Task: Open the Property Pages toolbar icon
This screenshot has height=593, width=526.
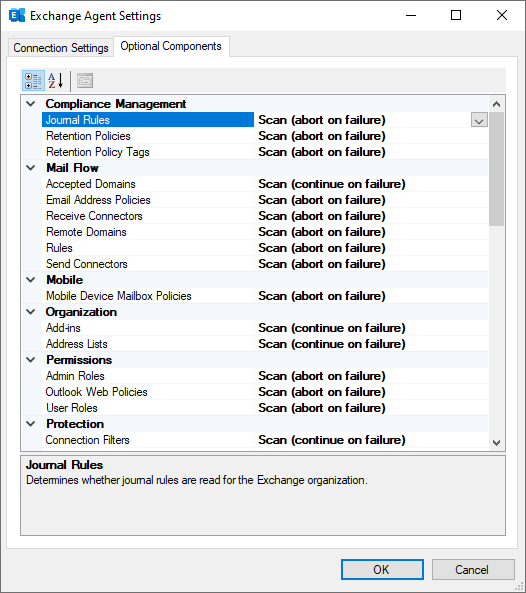Action: pyautogui.click(x=85, y=81)
